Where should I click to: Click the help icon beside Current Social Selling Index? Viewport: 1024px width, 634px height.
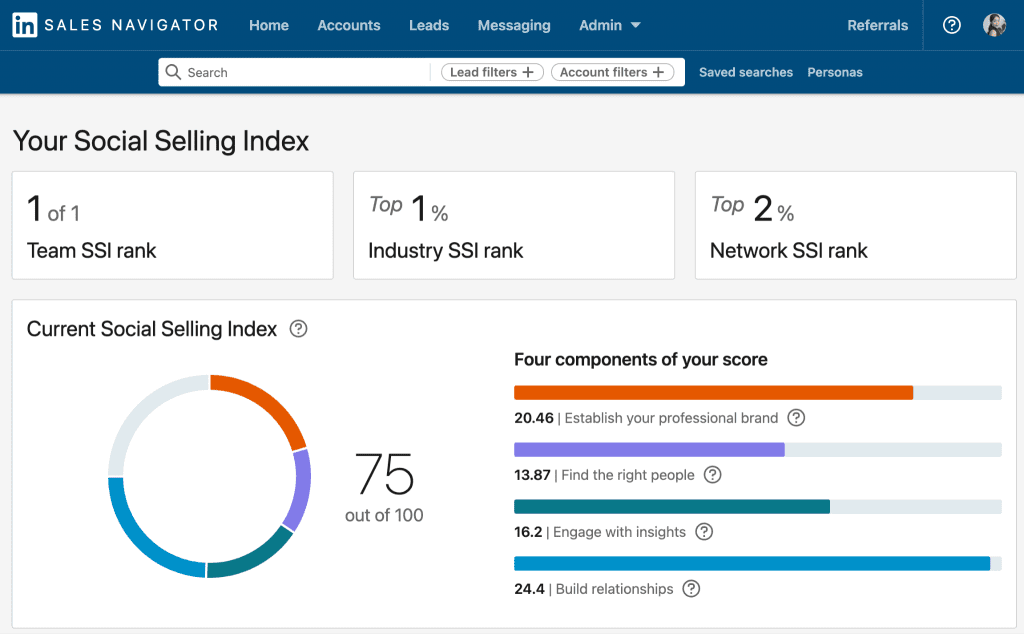click(x=298, y=328)
